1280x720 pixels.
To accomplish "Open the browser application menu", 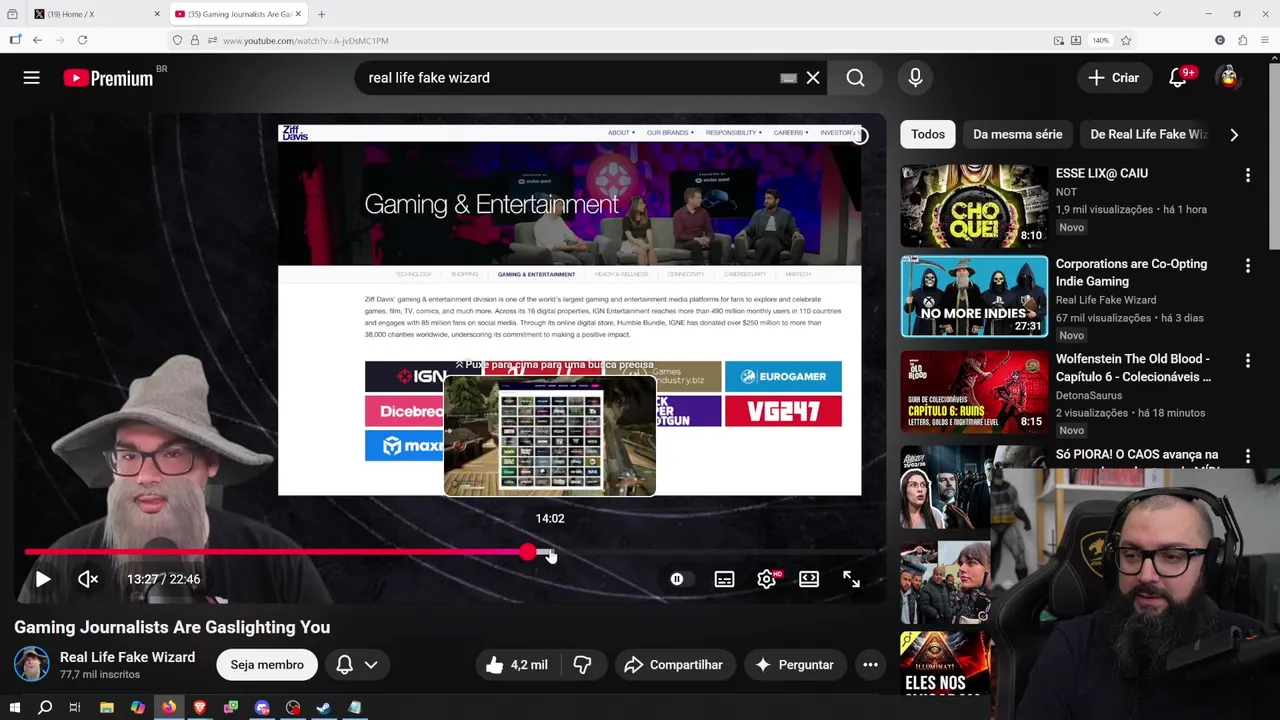I will (x=1265, y=40).
